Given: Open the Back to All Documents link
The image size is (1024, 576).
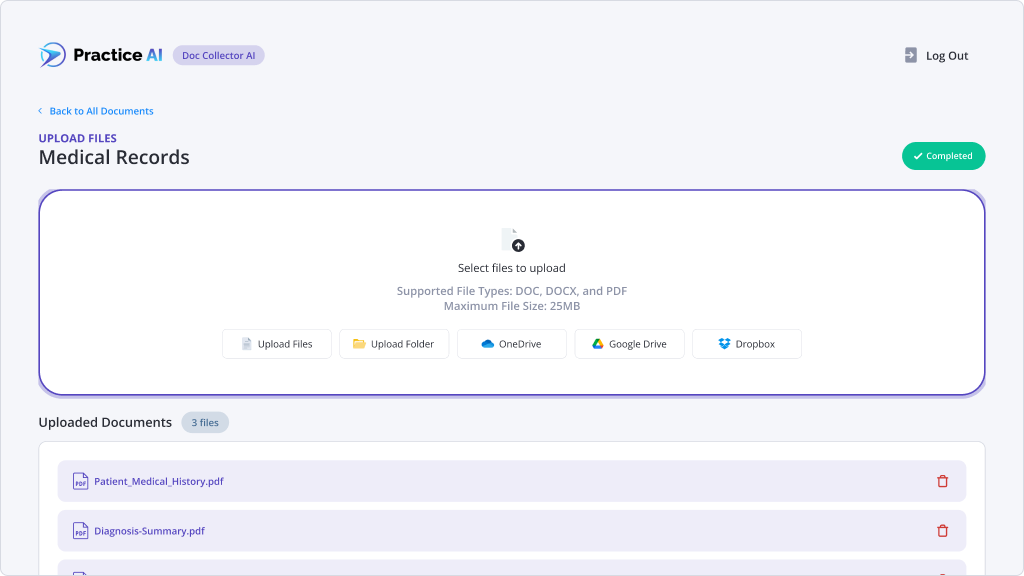Looking at the screenshot, I should click(100, 111).
